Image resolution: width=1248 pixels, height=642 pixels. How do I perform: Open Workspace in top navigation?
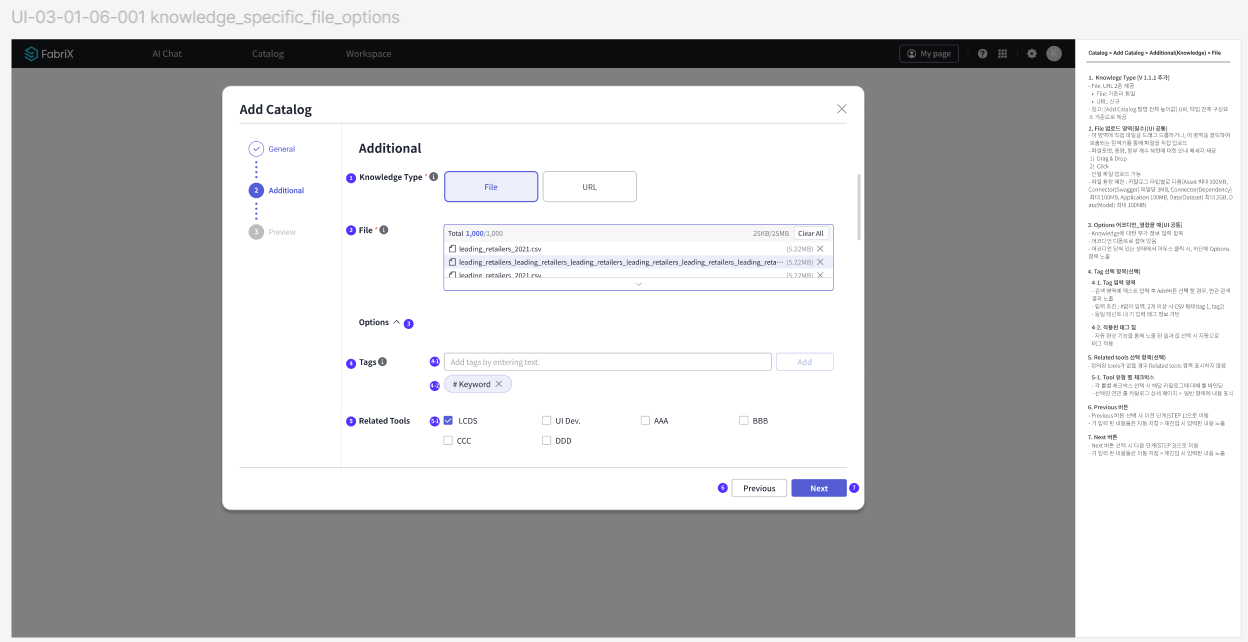point(369,54)
